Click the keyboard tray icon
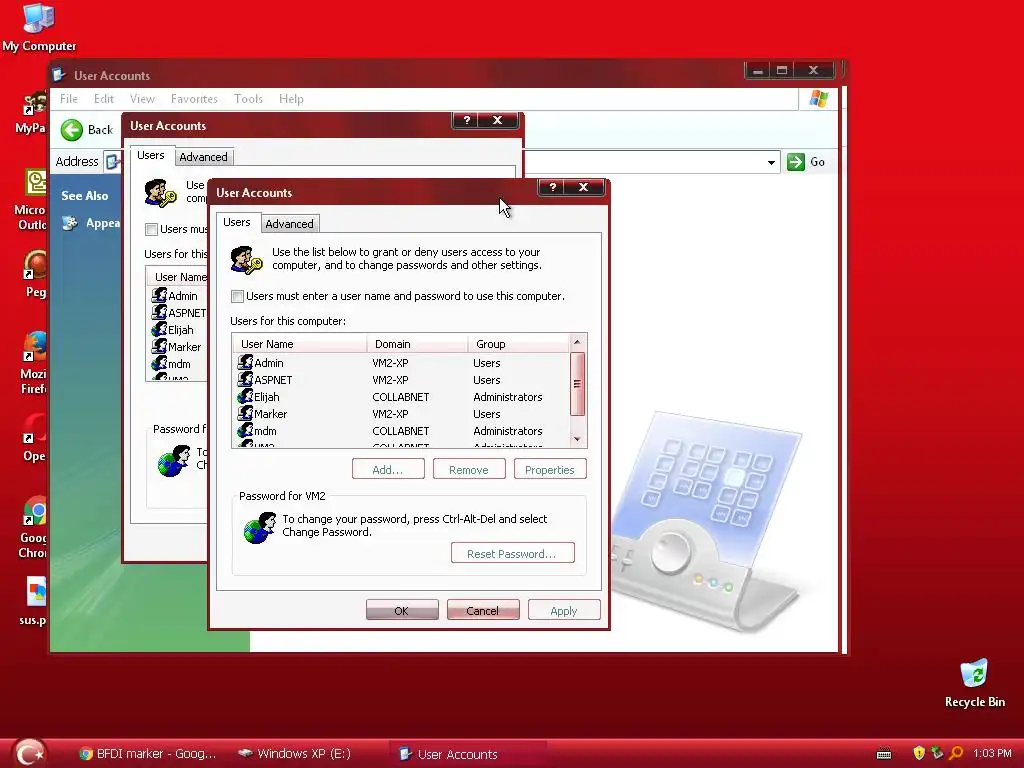The width and height of the screenshot is (1024, 768). [884, 754]
